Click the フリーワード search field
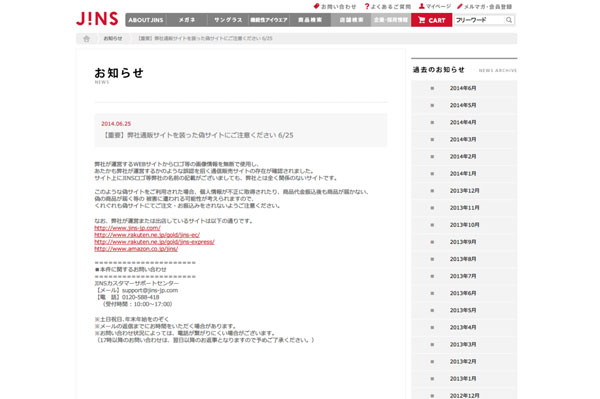Screen dimensions: 600x399 tap(479, 20)
